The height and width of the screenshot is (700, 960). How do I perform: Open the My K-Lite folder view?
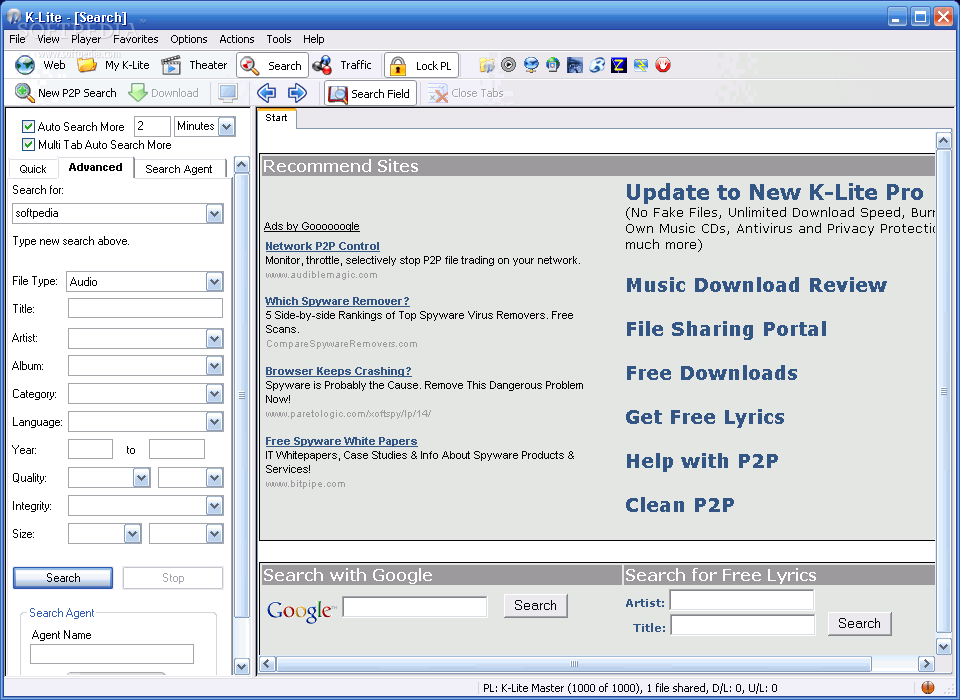[113, 65]
